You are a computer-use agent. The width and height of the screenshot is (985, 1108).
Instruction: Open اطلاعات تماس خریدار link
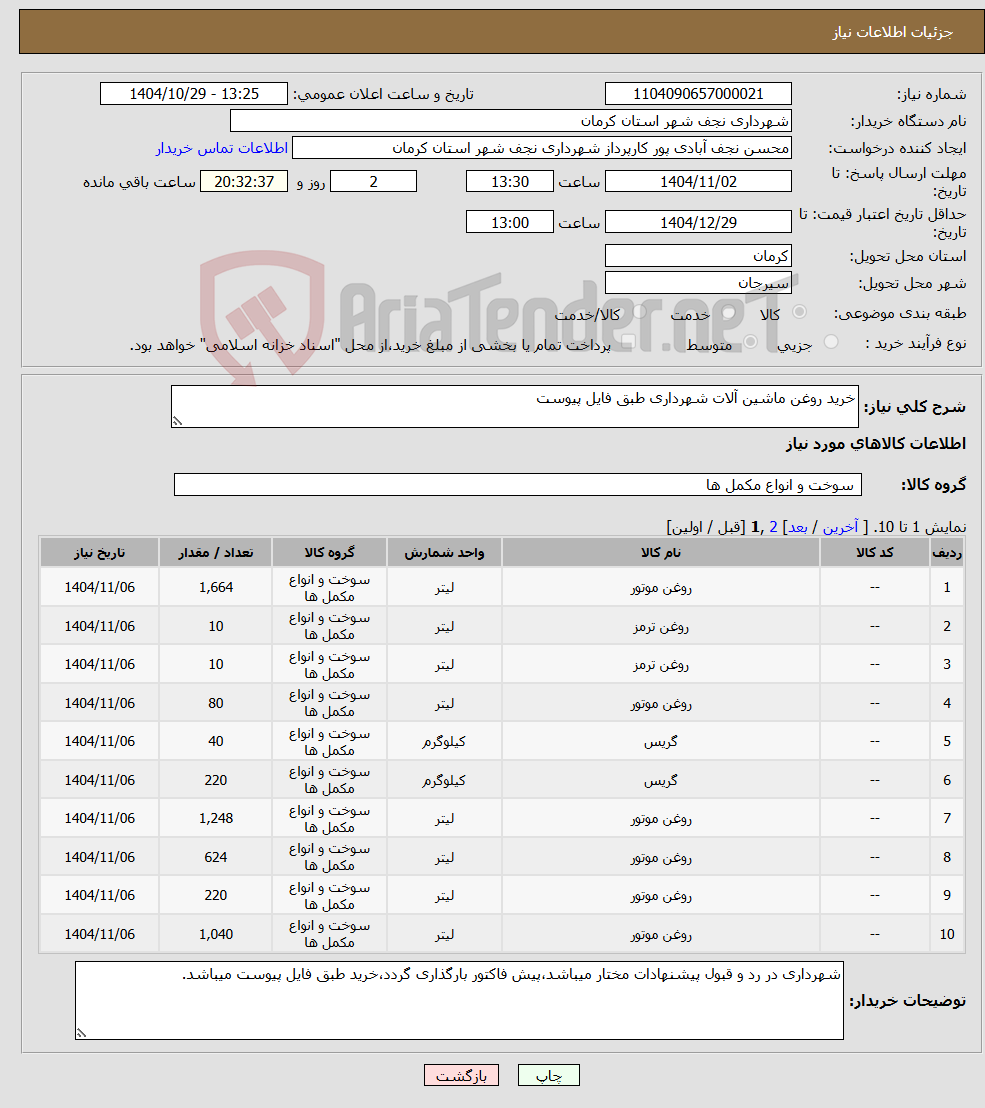click(x=222, y=148)
